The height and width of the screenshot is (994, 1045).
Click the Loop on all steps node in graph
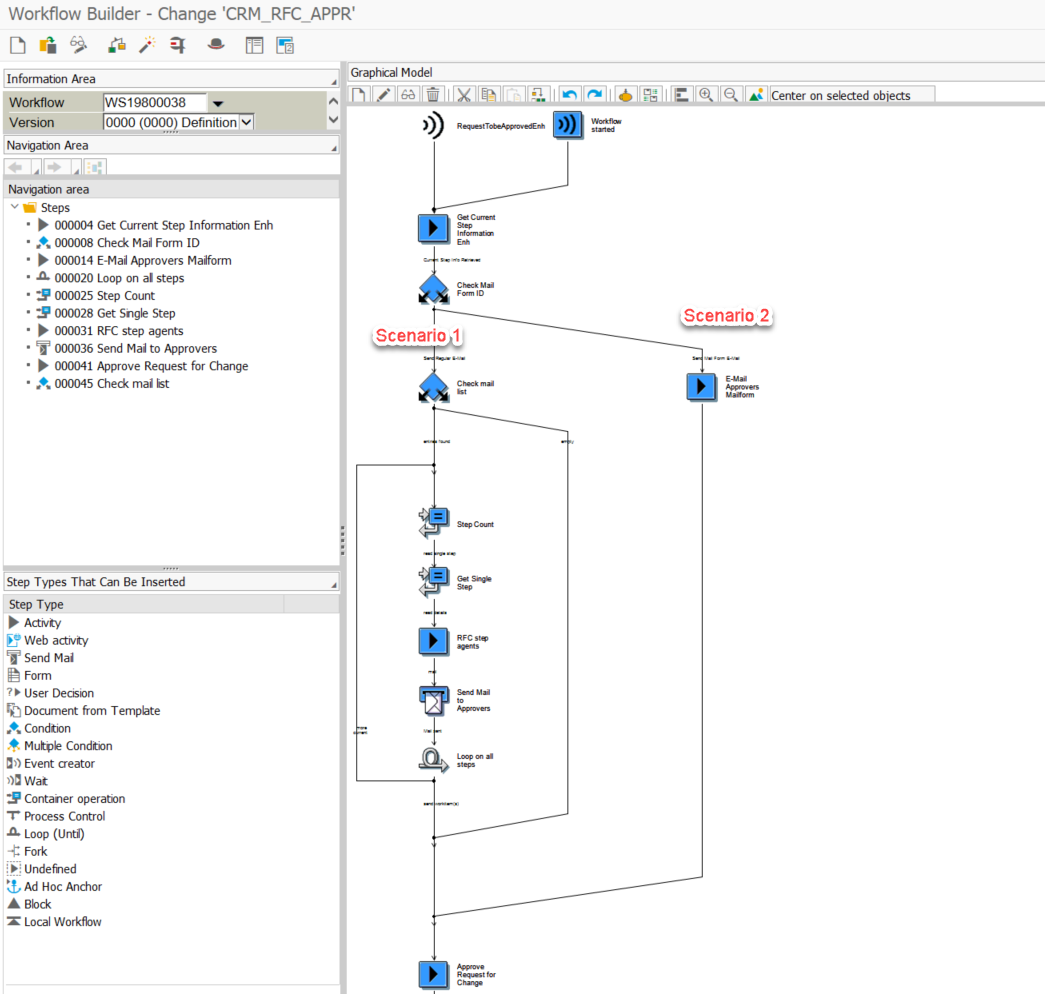[434, 760]
